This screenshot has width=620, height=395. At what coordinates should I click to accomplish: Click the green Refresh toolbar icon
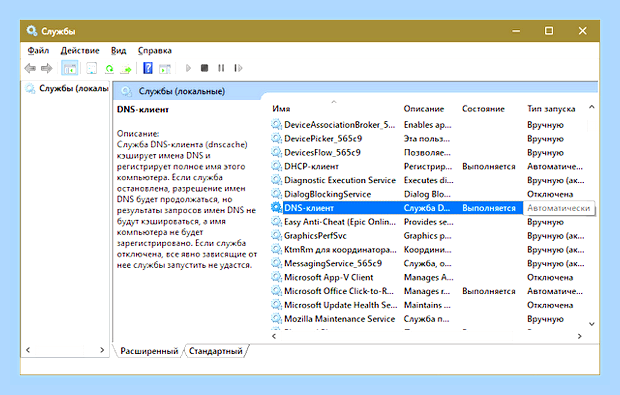[x=110, y=68]
